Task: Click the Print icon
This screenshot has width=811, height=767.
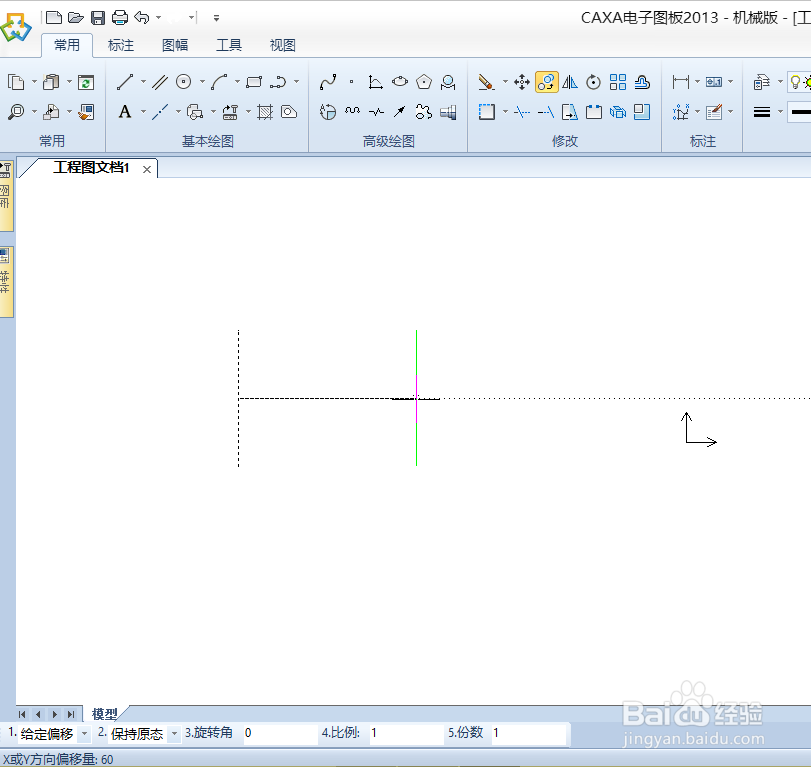Action: [120, 18]
